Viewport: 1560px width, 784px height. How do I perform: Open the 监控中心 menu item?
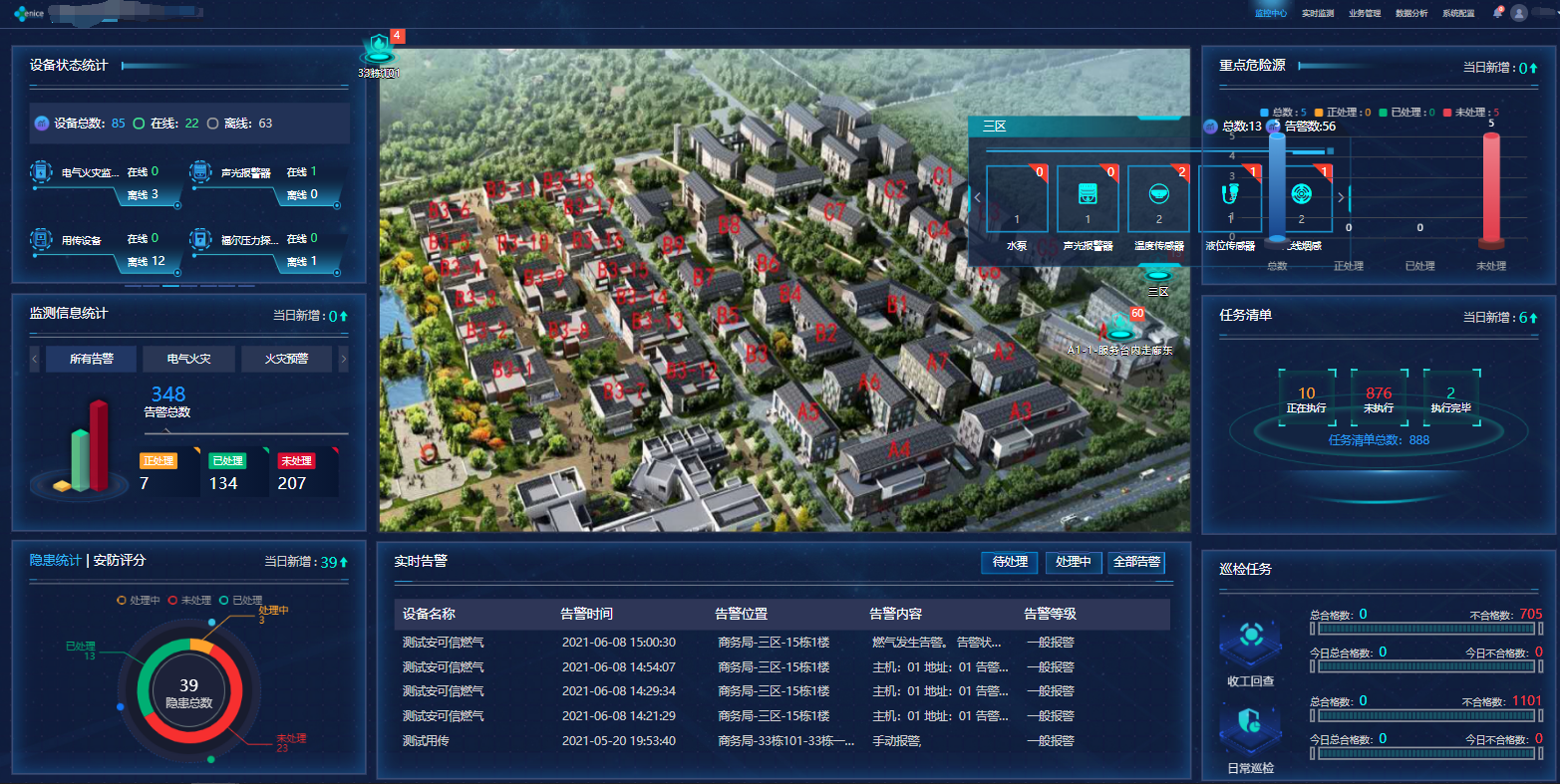coord(1270,13)
